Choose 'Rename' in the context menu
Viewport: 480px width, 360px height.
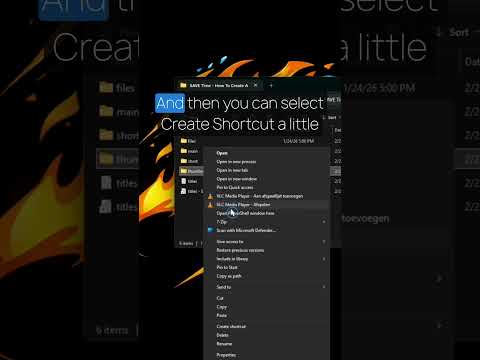[x=267, y=344]
